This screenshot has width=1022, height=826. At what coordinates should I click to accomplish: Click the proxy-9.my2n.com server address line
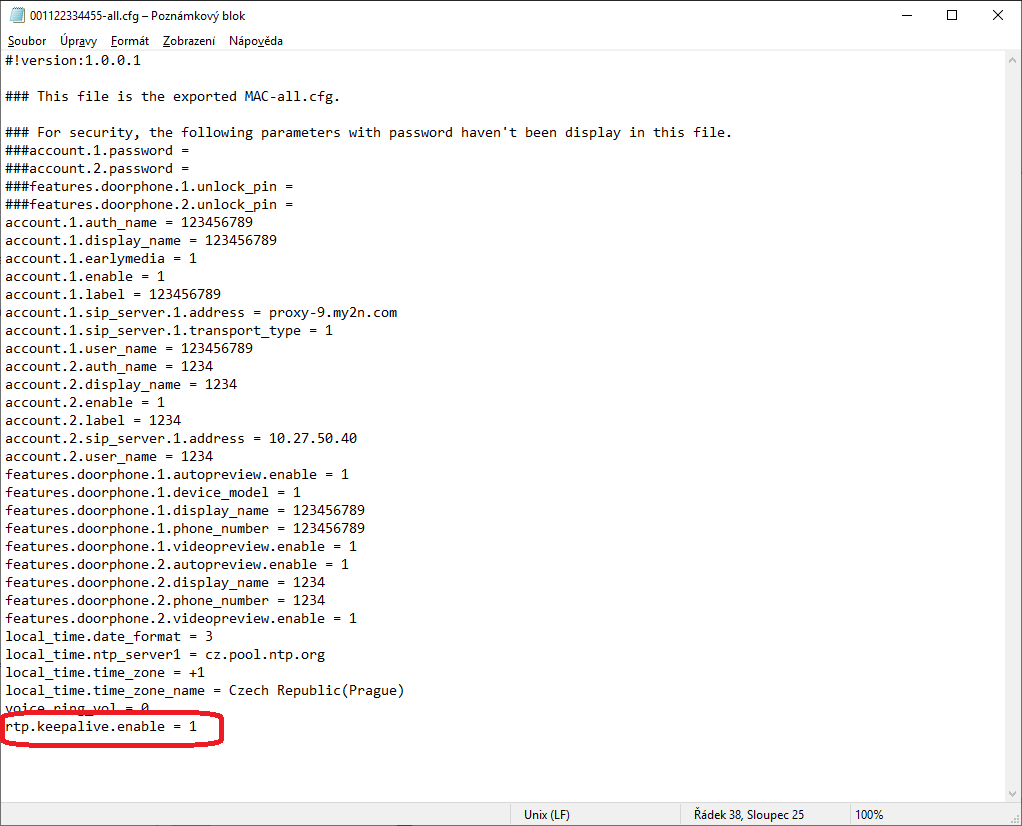[200, 313]
